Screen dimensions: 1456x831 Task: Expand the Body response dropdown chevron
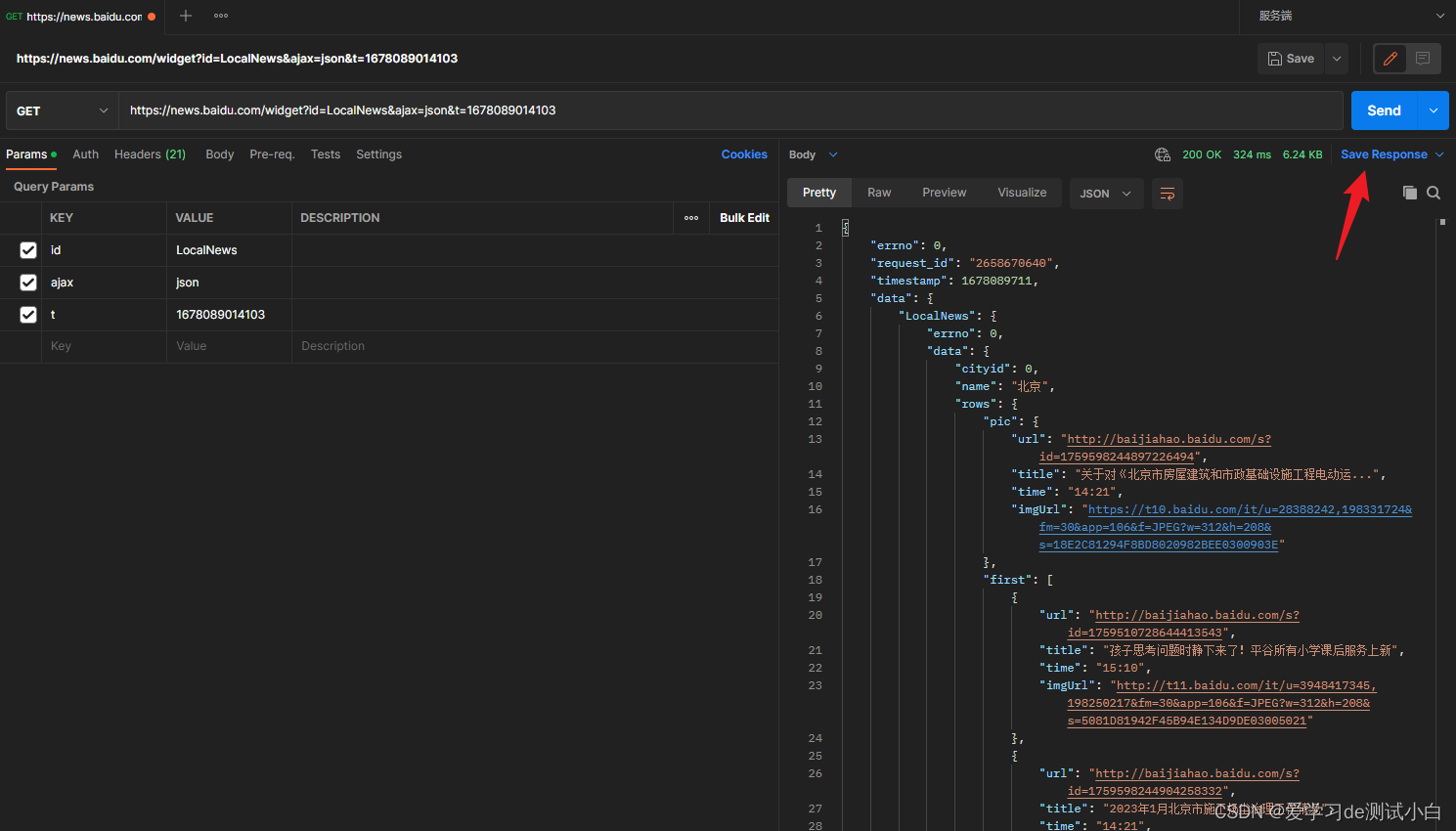833,154
